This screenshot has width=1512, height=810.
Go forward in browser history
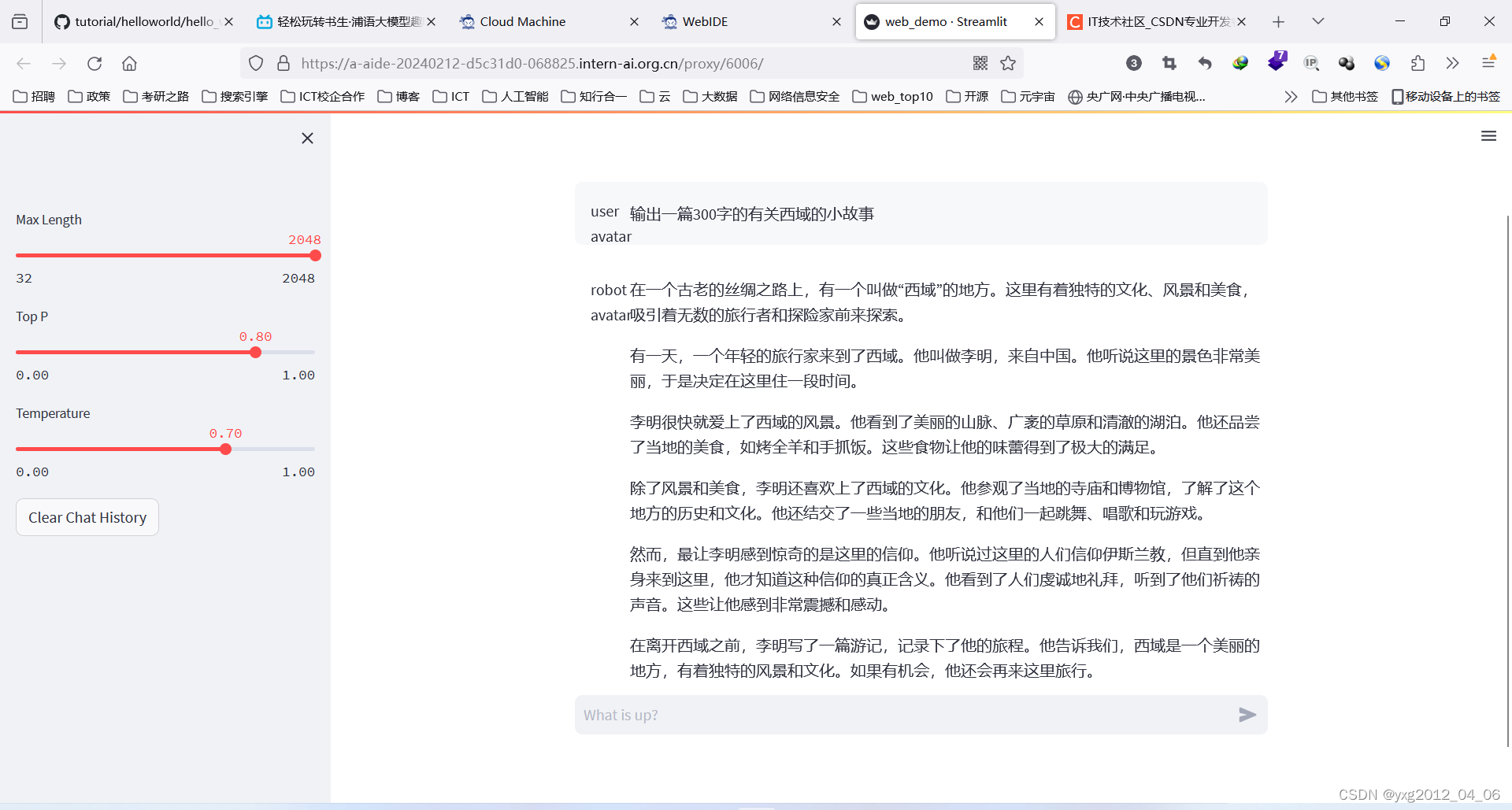pyautogui.click(x=59, y=64)
